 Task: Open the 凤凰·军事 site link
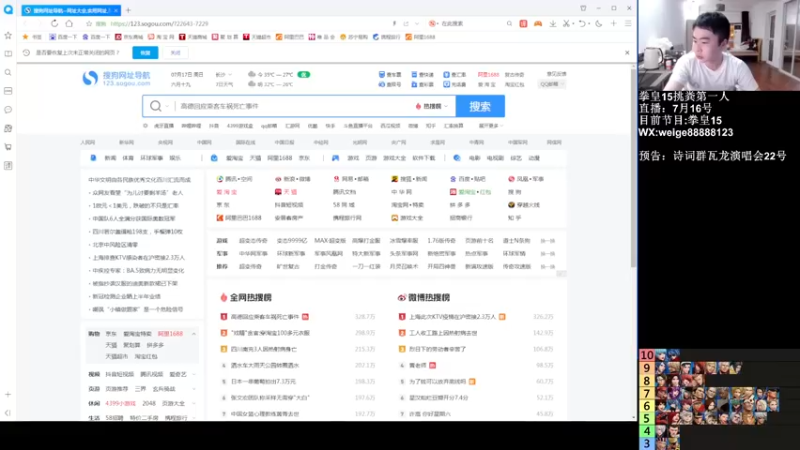pos(526,179)
